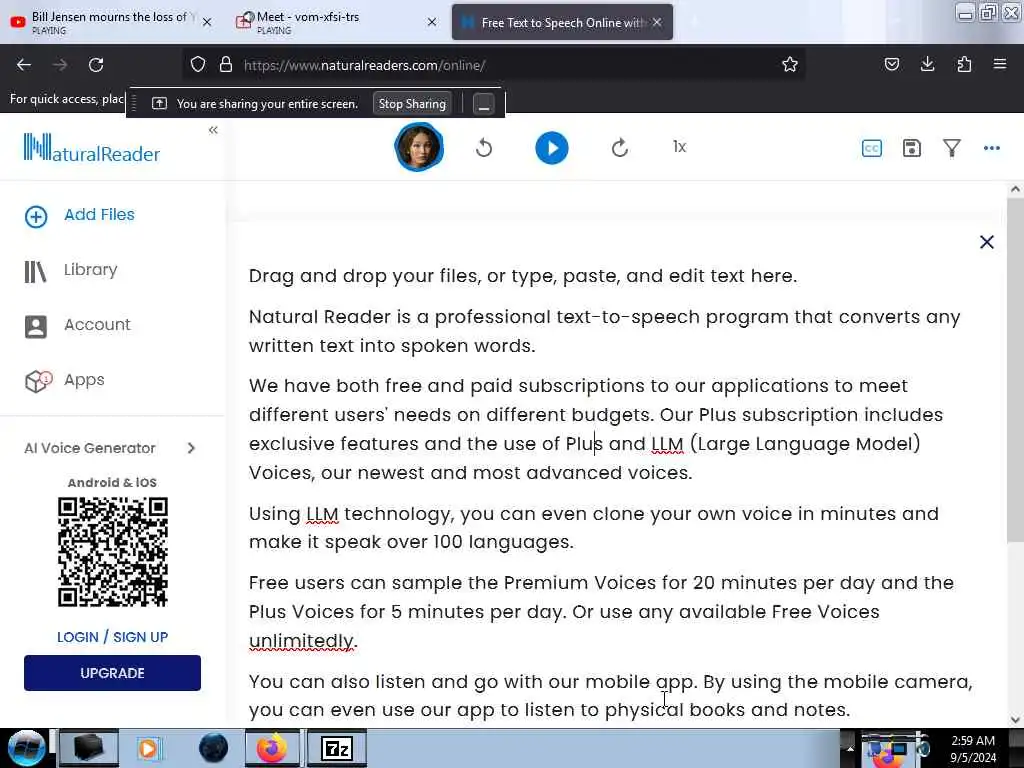Click the shield tracking protection icon
The image size is (1024, 768).
click(x=198, y=65)
